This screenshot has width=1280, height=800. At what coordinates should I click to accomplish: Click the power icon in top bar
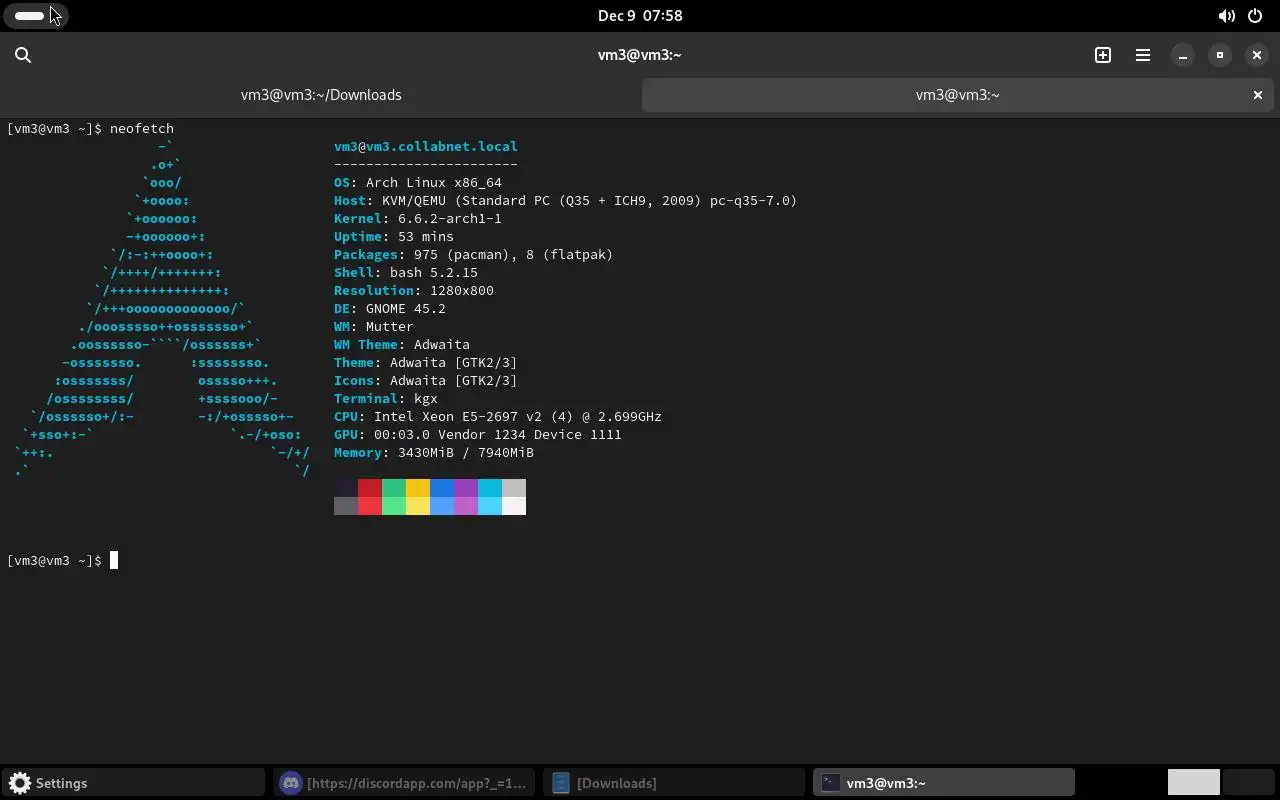click(1255, 16)
